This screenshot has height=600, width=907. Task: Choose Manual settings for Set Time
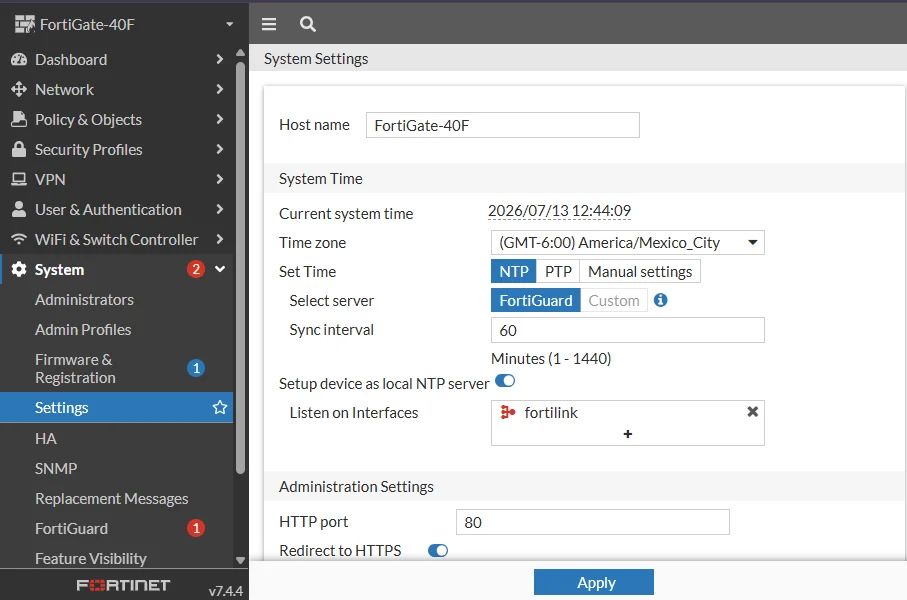click(640, 271)
